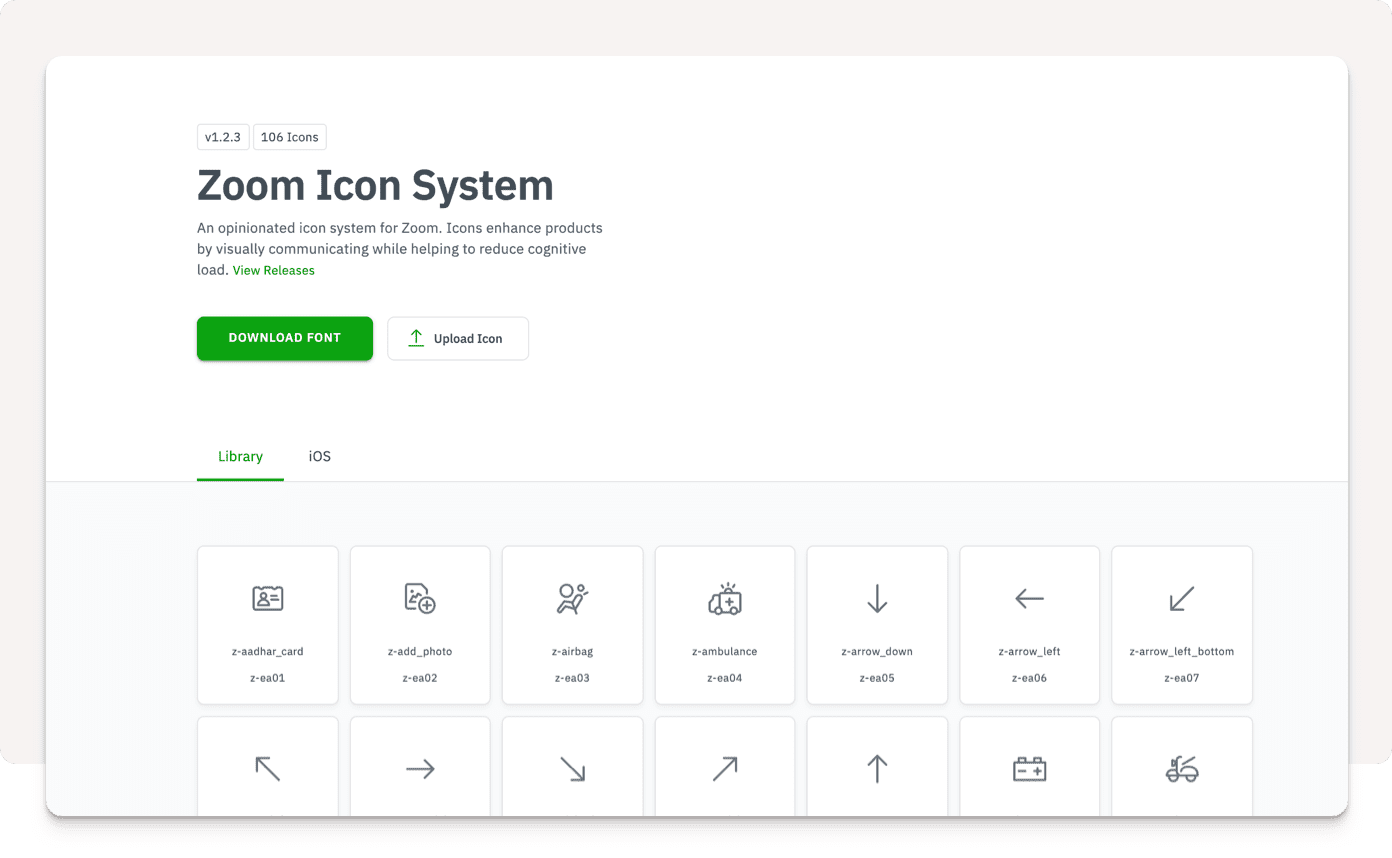Click the up arrow icon card
This screenshot has height=858, width=1392.
click(x=877, y=768)
